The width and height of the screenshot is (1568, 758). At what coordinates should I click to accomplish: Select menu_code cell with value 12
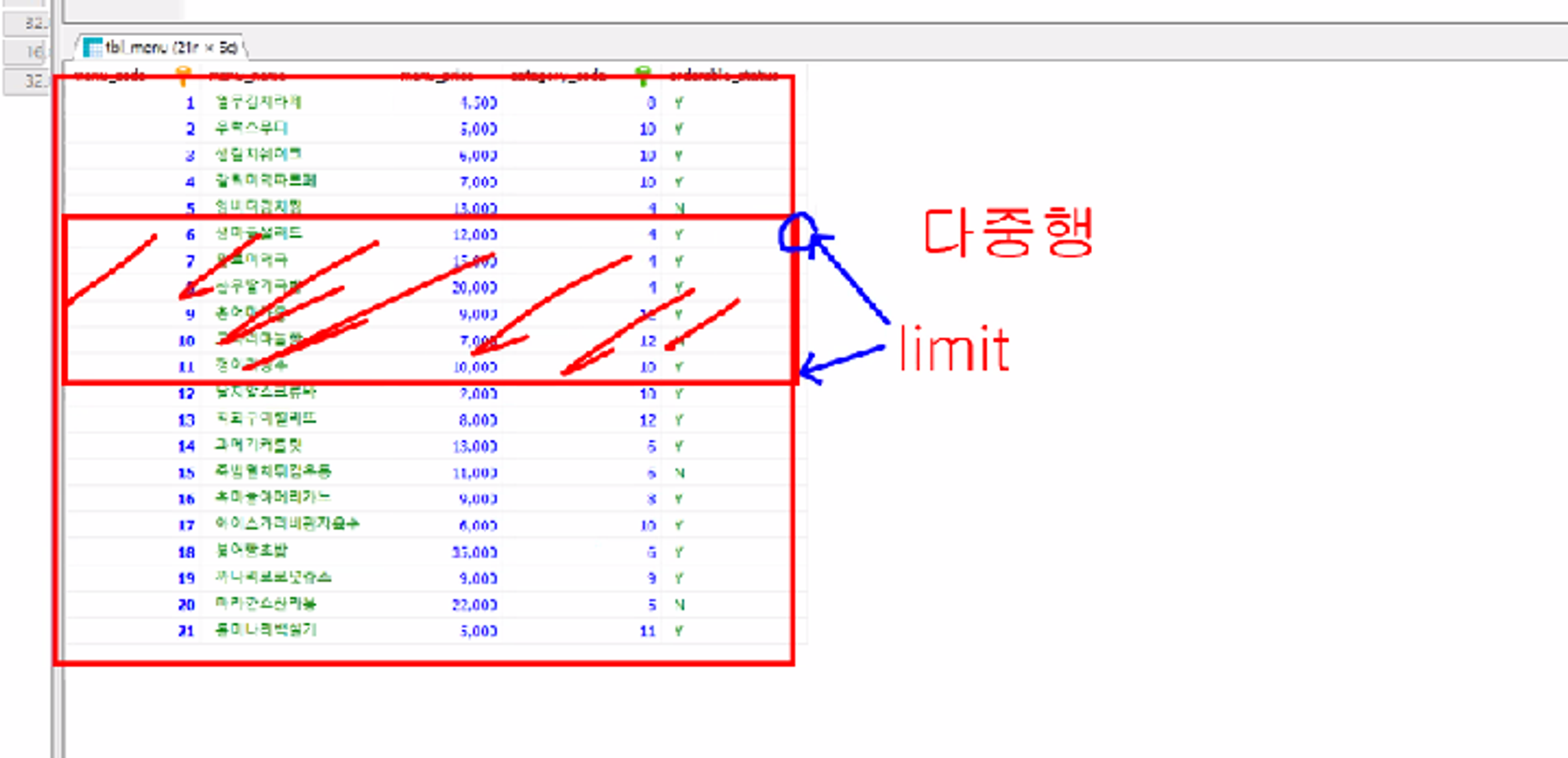[x=186, y=394]
